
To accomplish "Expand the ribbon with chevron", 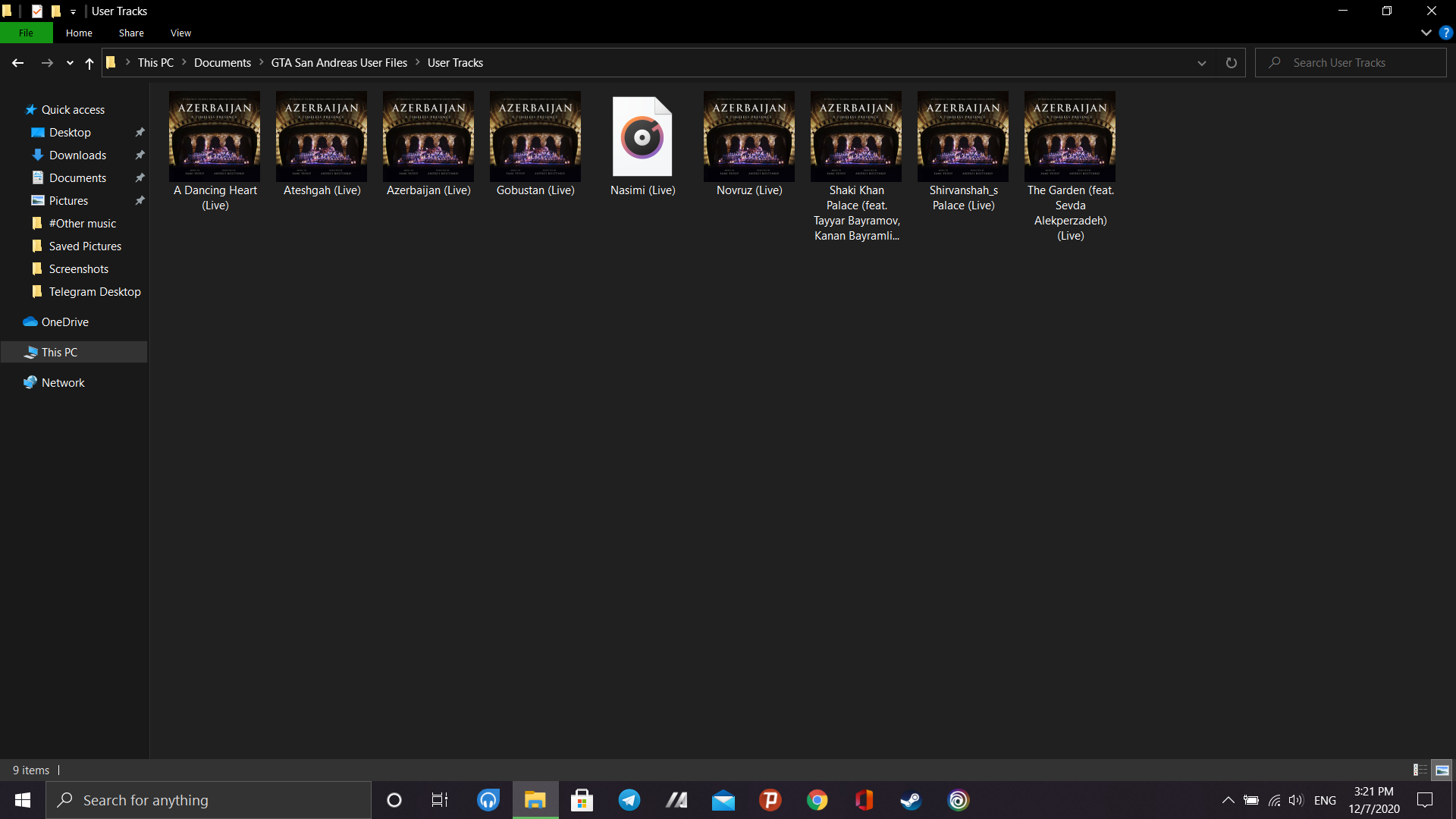I will click(x=1426, y=33).
